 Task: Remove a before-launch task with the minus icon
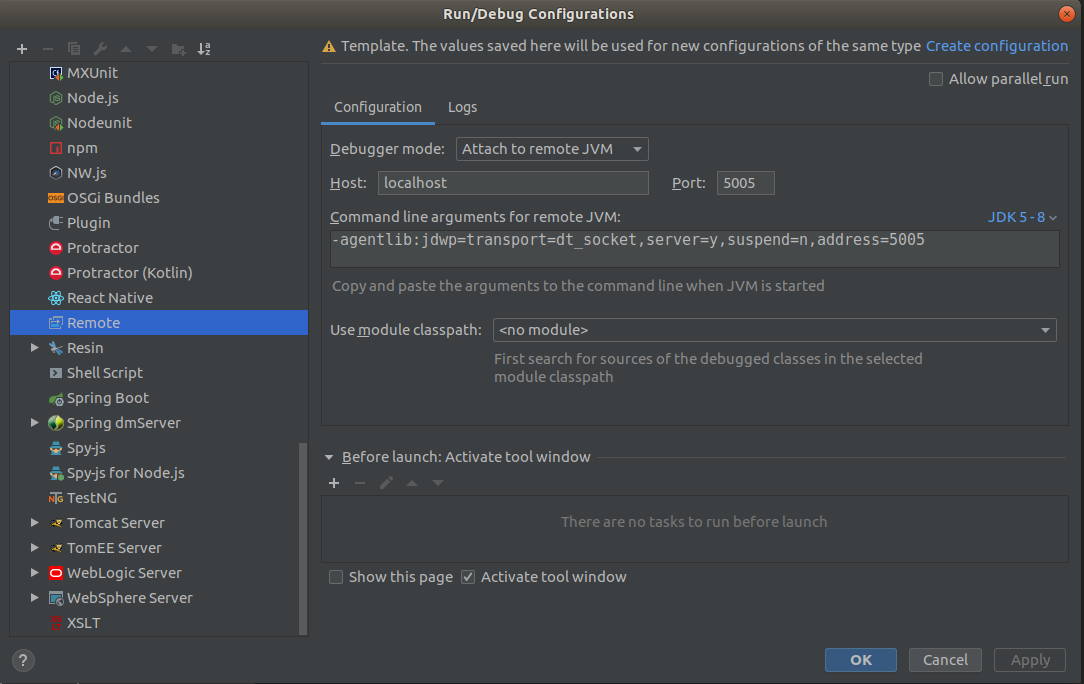[x=360, y=483]
